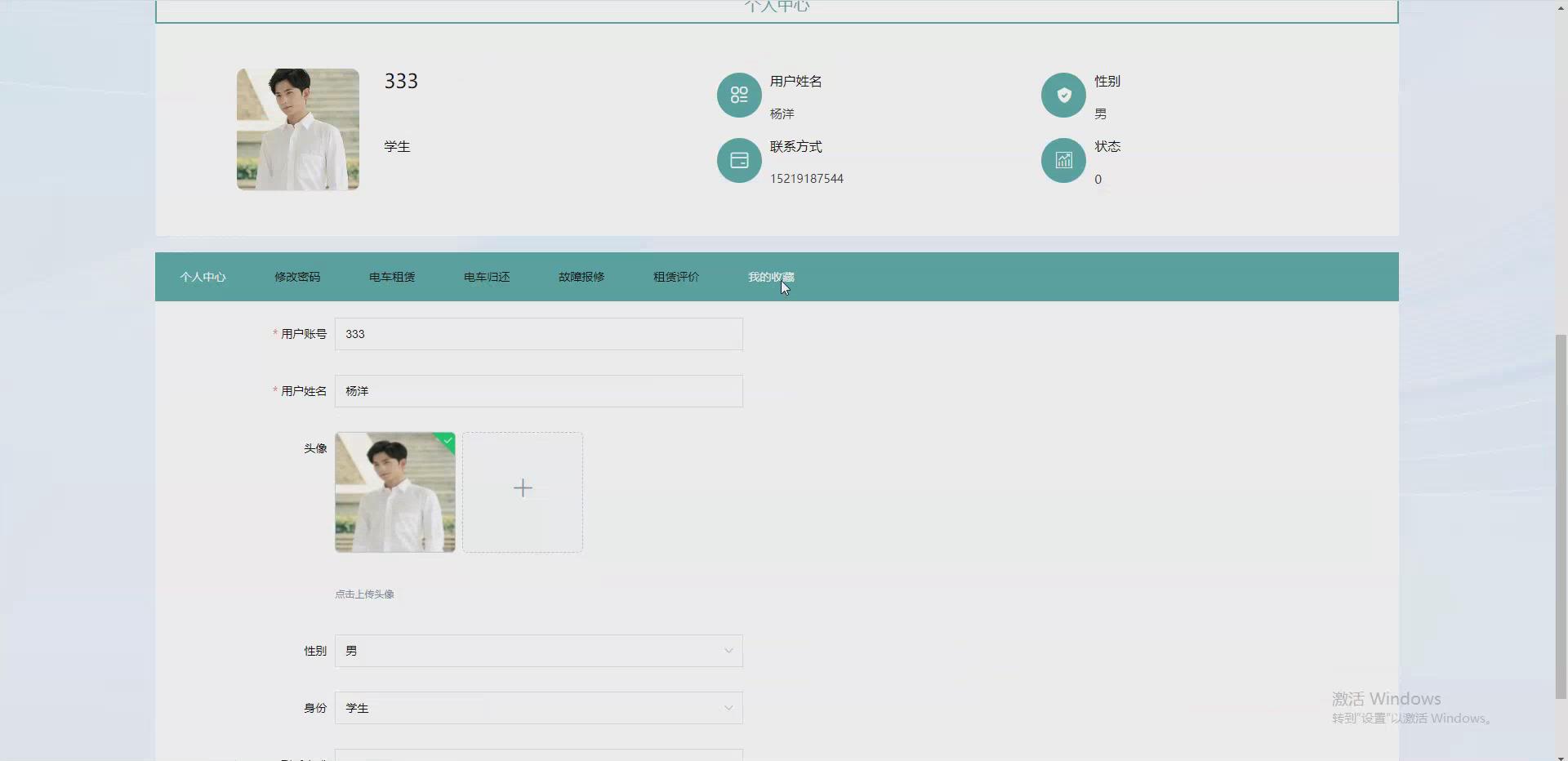Click the status chart icon
Screen dimensions: 1568x761
(1063, 160)
